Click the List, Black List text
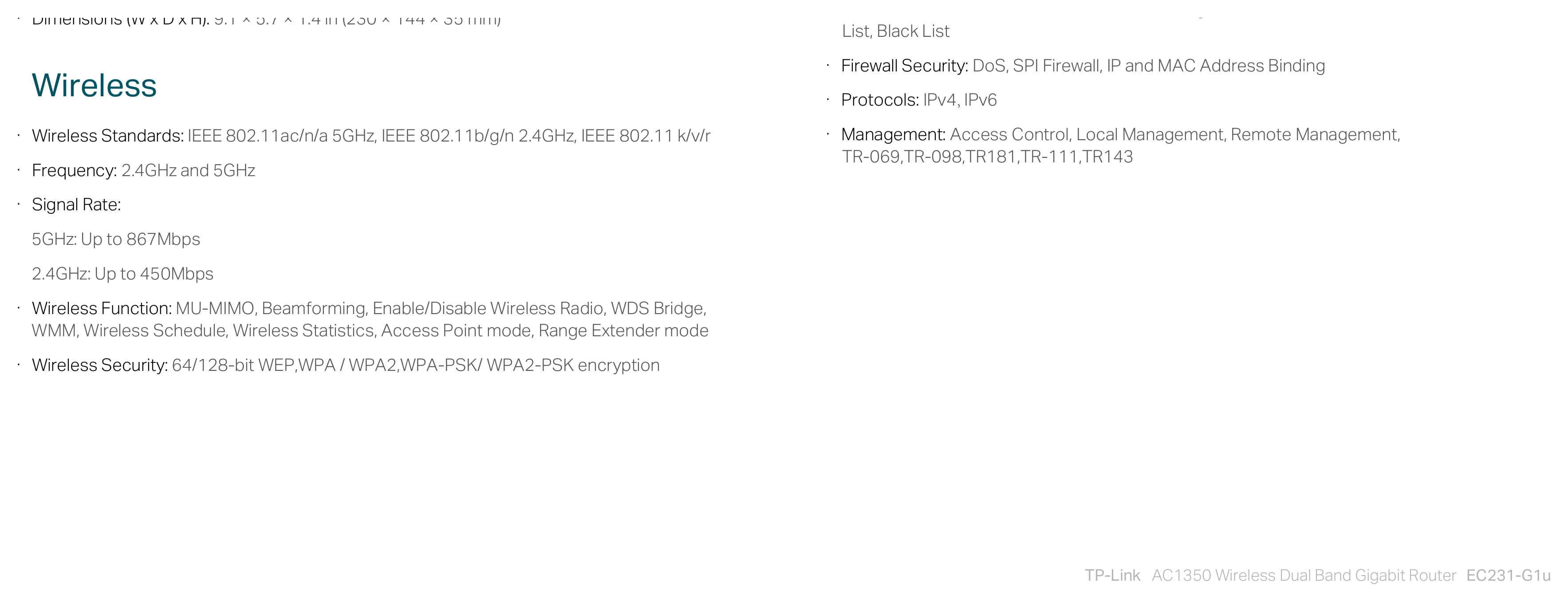The width and height of the screenshot is (1568, 602). [x=895, y=31]
